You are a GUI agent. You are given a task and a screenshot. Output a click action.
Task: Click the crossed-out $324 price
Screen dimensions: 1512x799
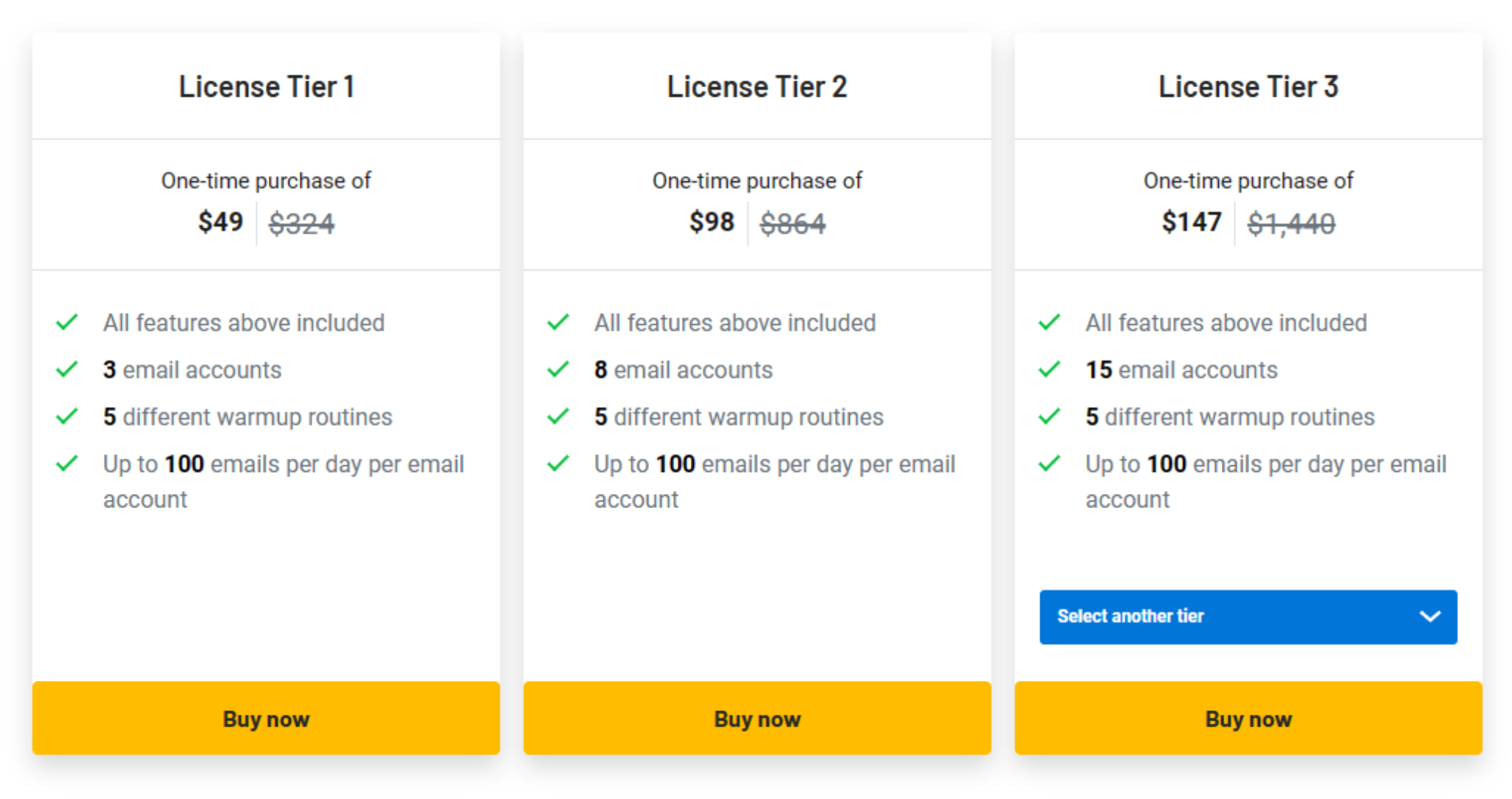(x=301, y=223)
